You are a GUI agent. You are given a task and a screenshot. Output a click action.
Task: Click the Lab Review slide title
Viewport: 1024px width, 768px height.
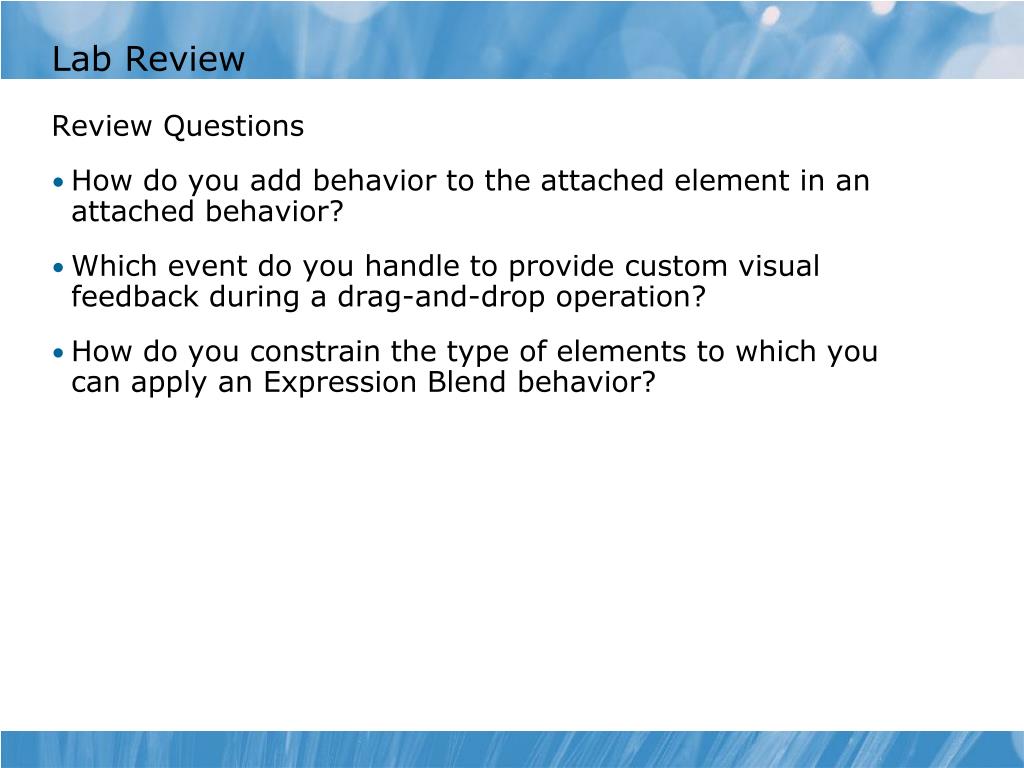tap(148, 59)
